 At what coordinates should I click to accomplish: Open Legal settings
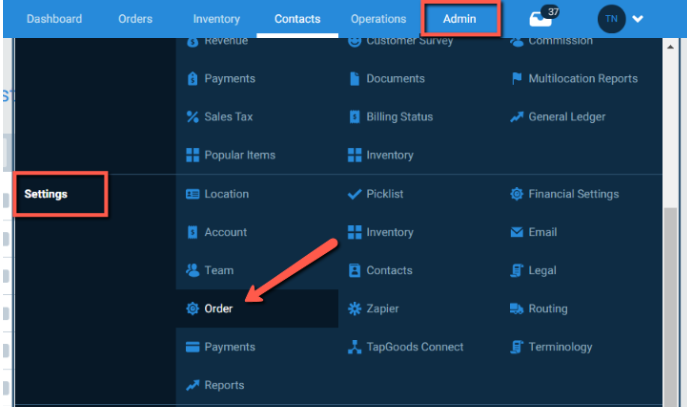(542, 270)
